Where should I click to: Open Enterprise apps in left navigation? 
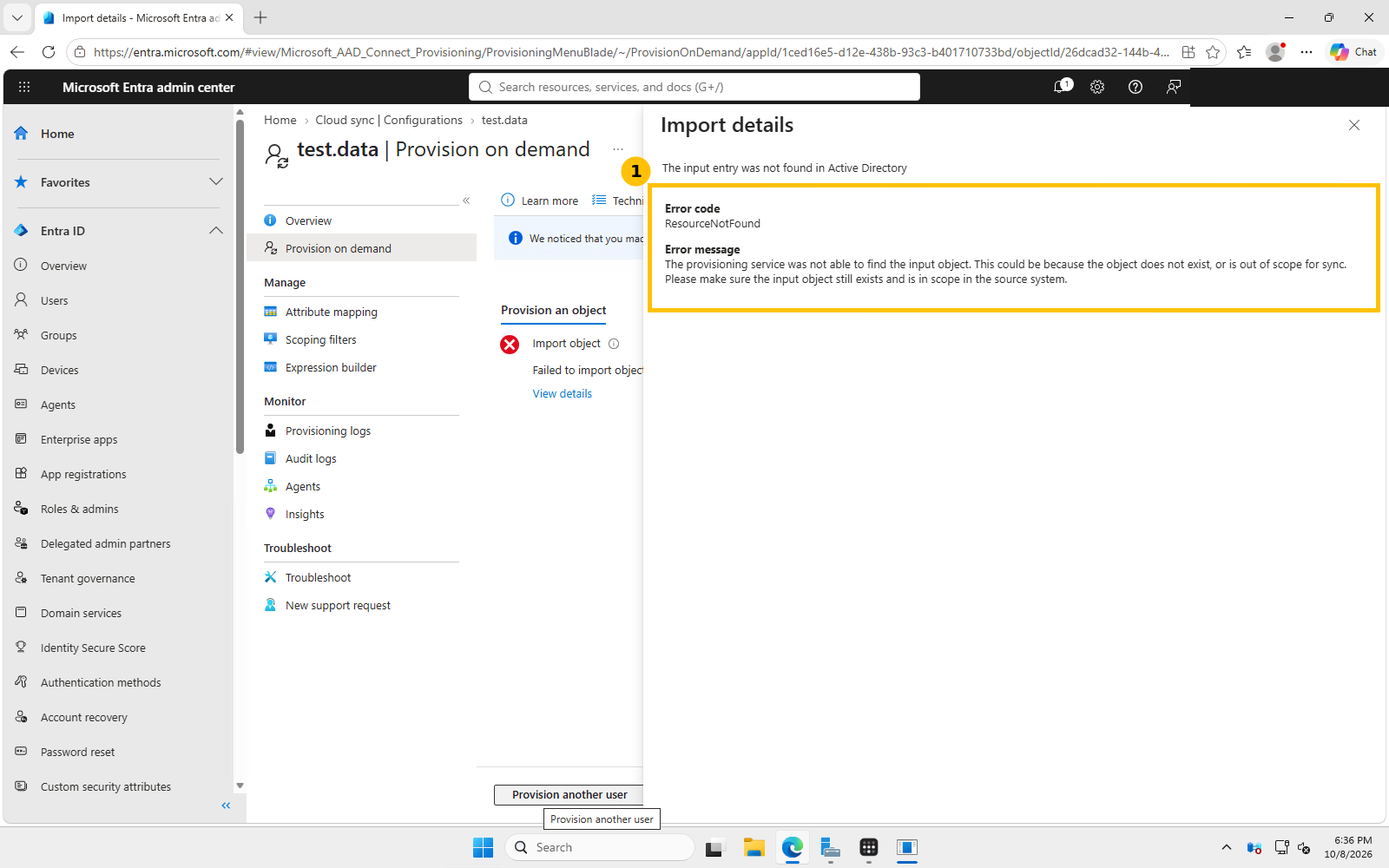79,439
